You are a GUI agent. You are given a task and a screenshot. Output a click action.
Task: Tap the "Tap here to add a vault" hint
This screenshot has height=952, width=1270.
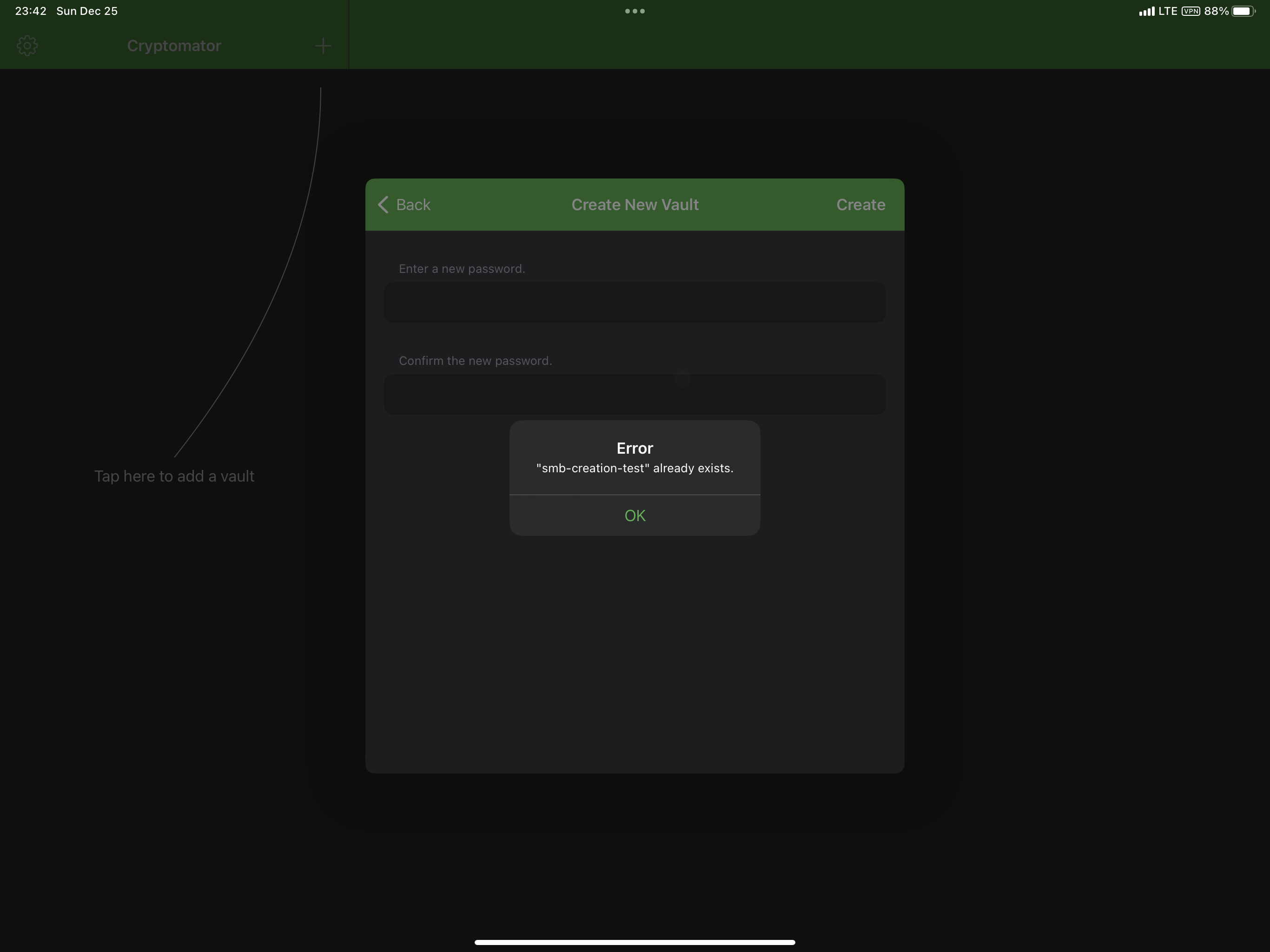(x=174, y=476)
